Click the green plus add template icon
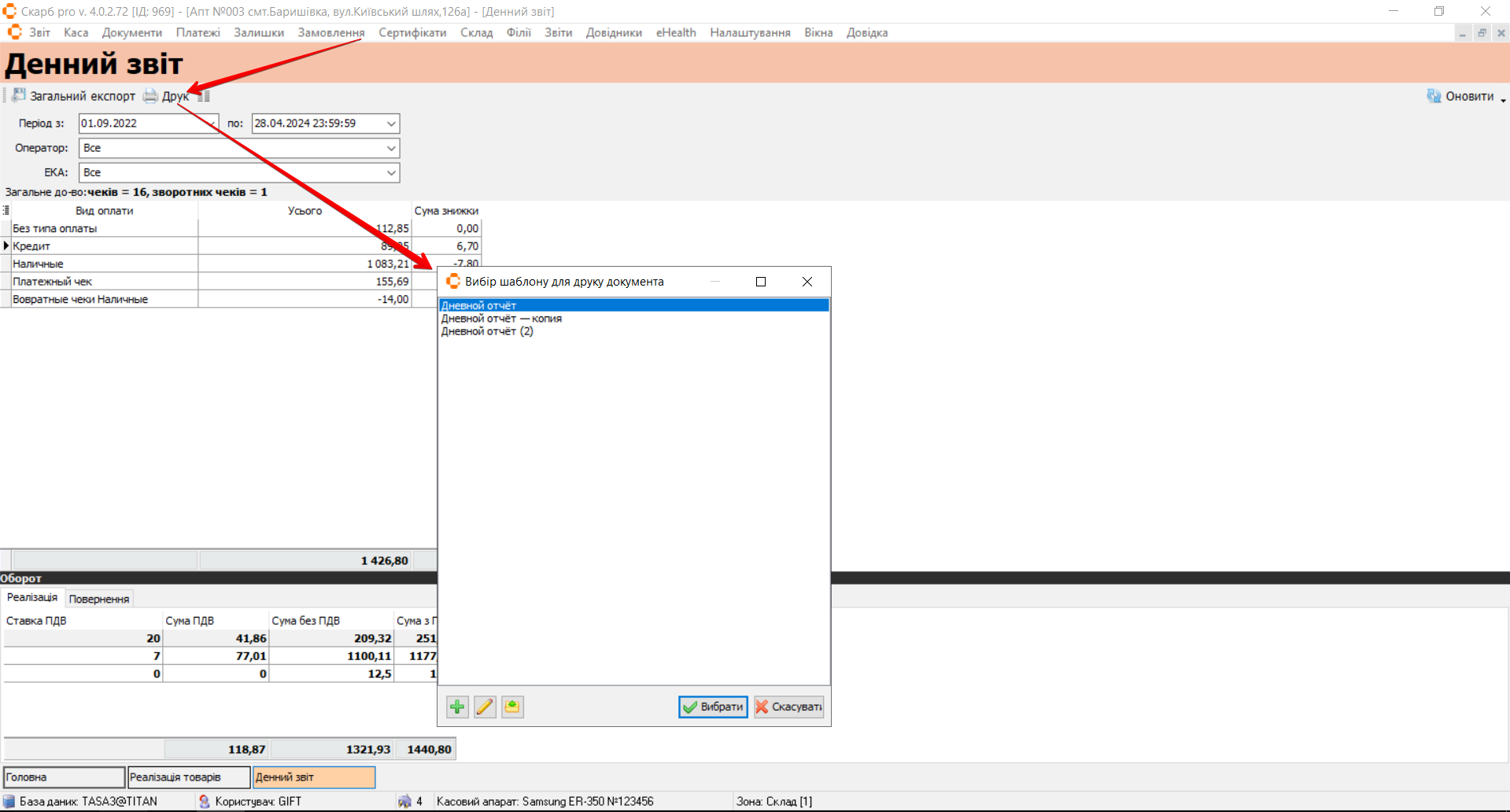 point(457,707)
